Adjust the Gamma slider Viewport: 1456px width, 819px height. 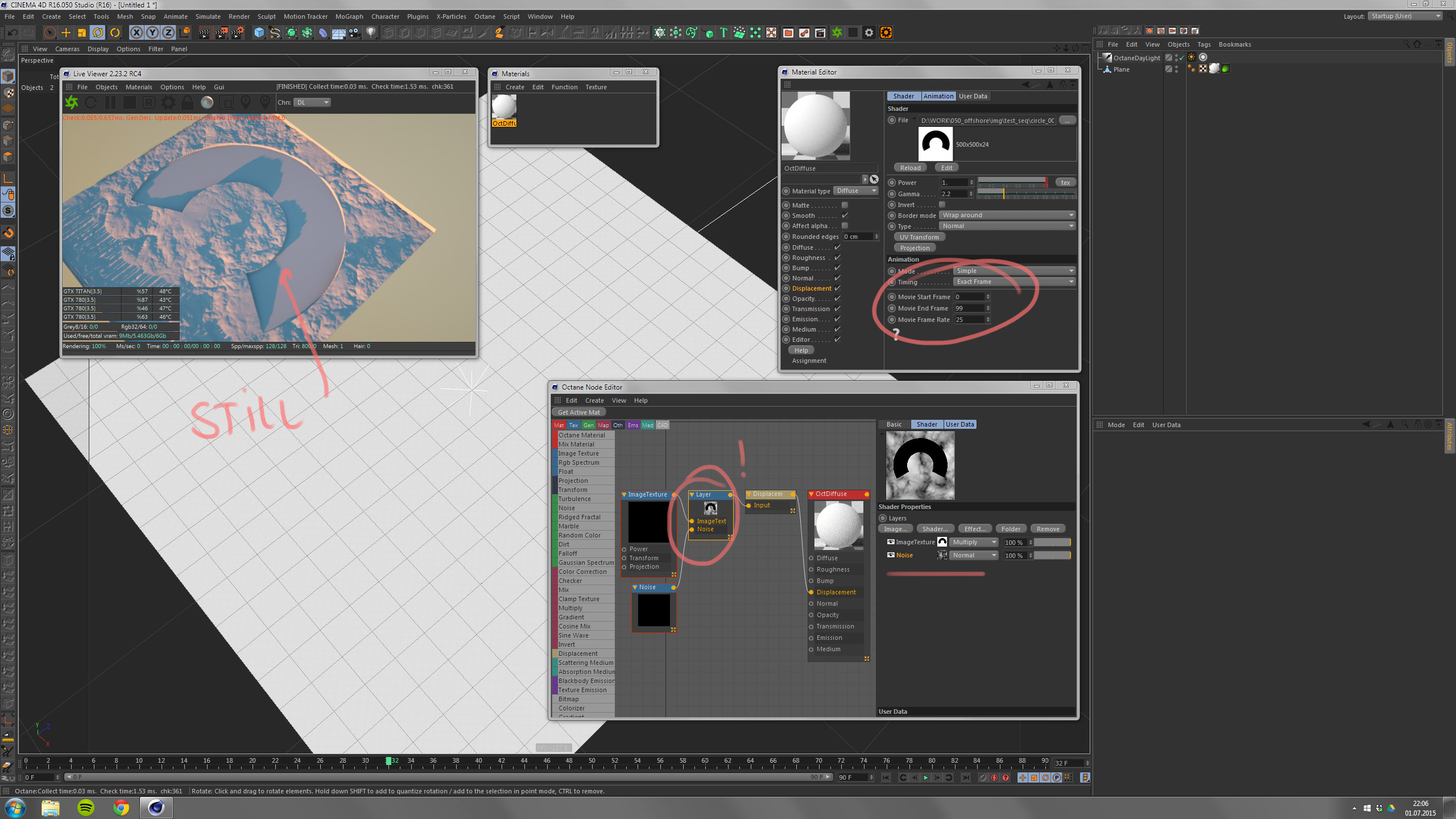click(x=1003, y=194)
